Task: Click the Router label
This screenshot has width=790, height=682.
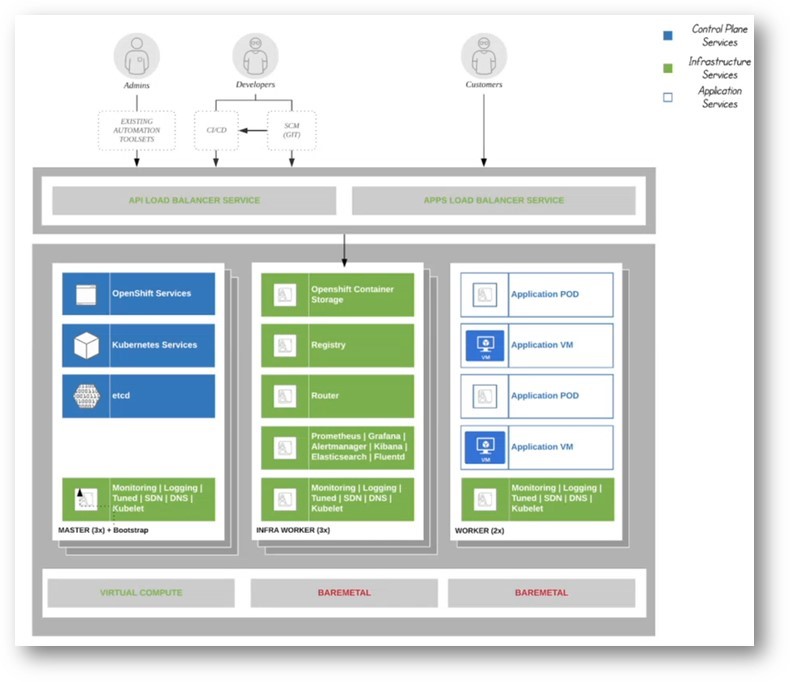Action: [x=325, y=395]
